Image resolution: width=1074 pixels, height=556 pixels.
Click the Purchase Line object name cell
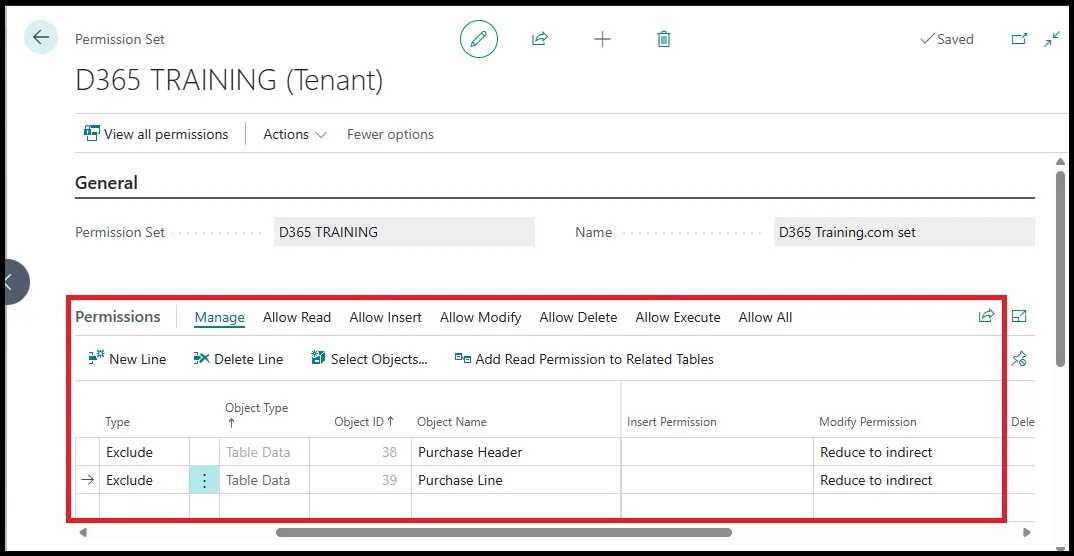(516, 480)
